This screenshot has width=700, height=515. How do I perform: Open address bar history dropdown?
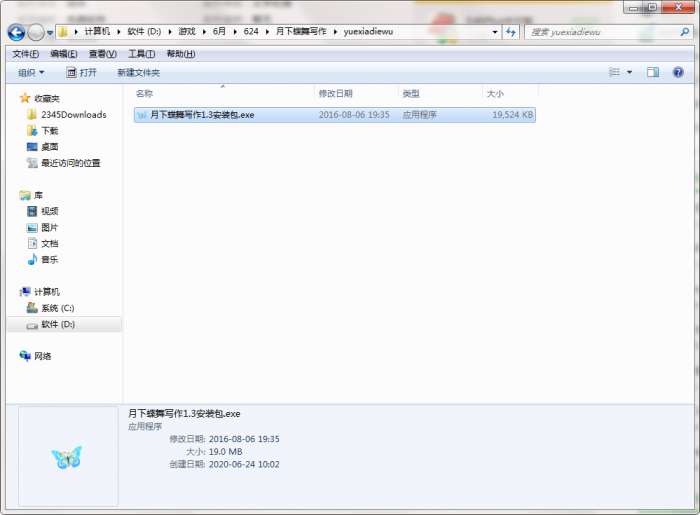coord(495,32)
